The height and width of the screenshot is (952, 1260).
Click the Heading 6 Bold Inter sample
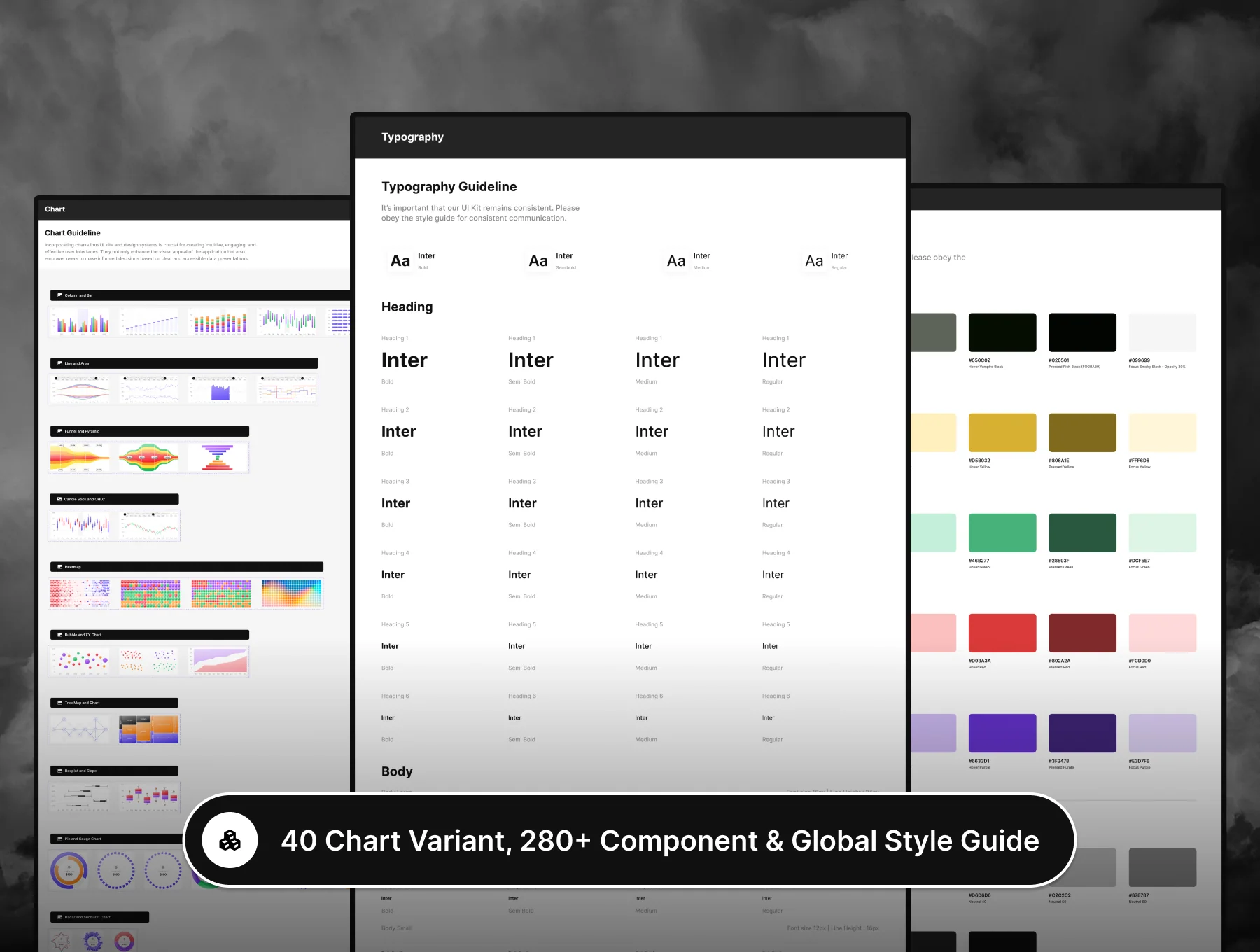click(388, 718)
